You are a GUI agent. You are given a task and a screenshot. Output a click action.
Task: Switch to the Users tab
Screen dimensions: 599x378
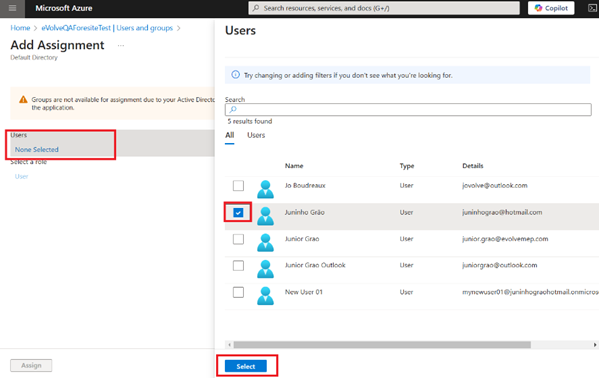[x=256, y=135]
